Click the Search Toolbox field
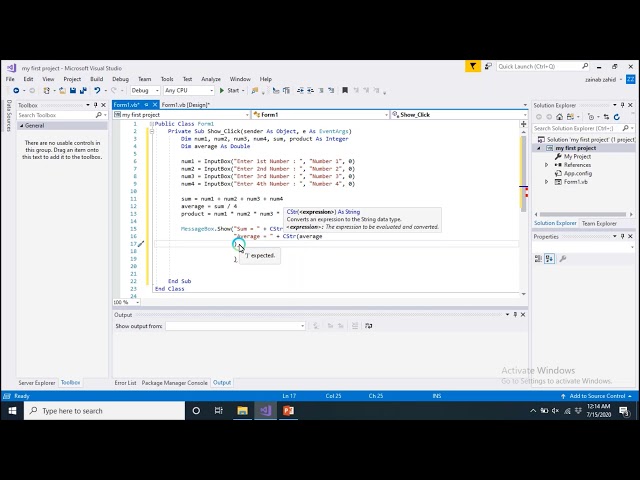 [x=62, y=116]
